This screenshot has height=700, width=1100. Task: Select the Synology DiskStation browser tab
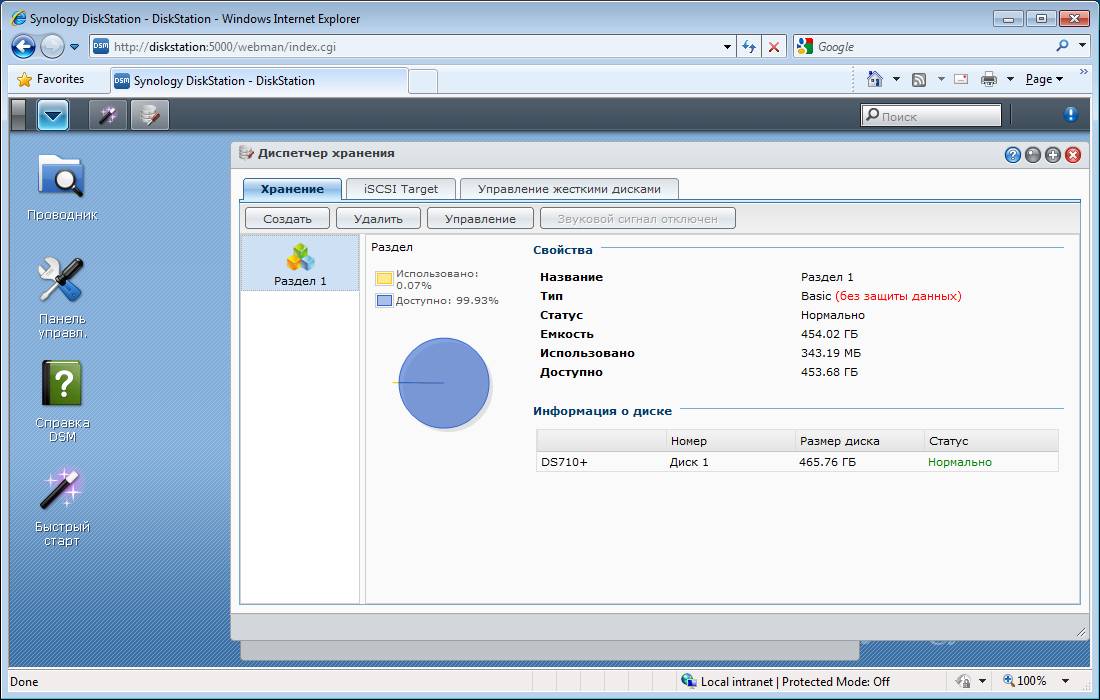tap(259, 81)
